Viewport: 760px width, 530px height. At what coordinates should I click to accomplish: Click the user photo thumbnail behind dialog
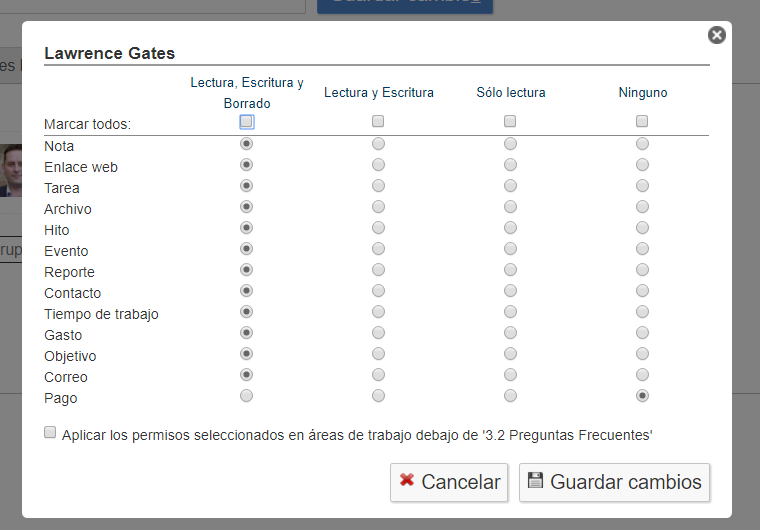coord(11,170)
